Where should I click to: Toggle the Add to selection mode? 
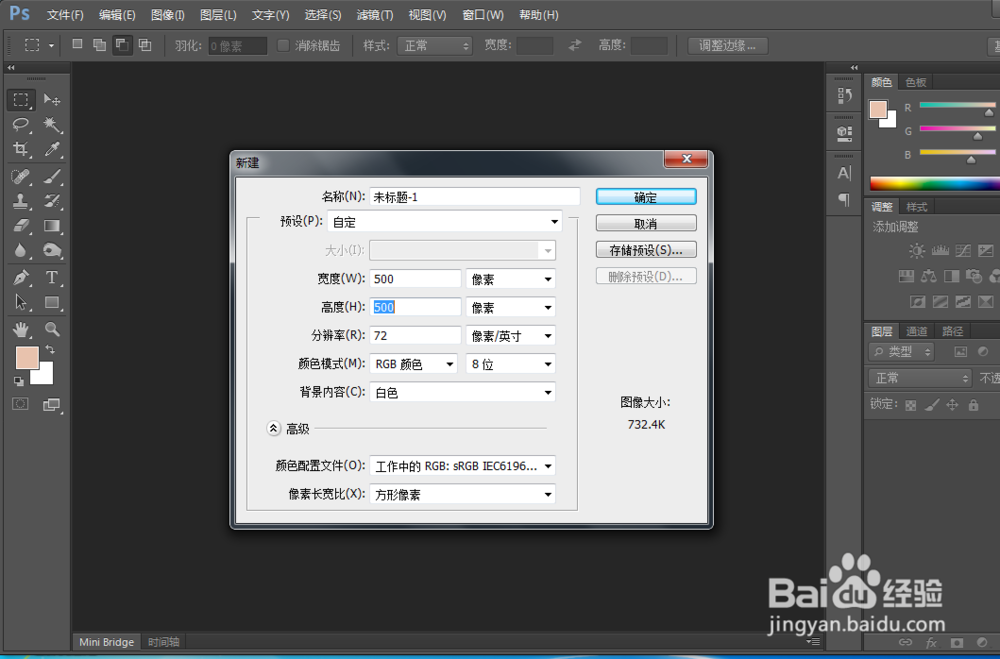click(x=99, y=45)
